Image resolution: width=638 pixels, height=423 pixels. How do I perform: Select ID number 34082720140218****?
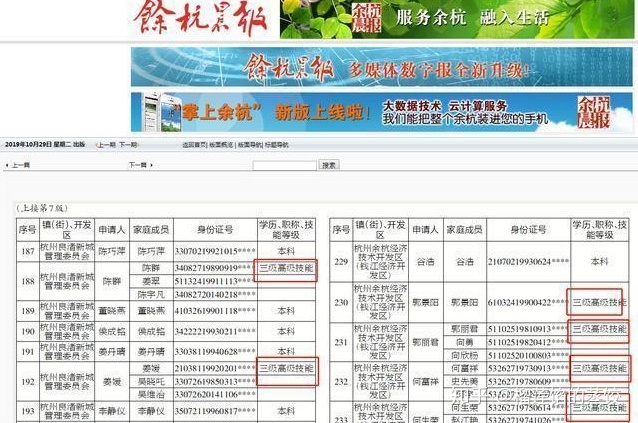[215, 294]
